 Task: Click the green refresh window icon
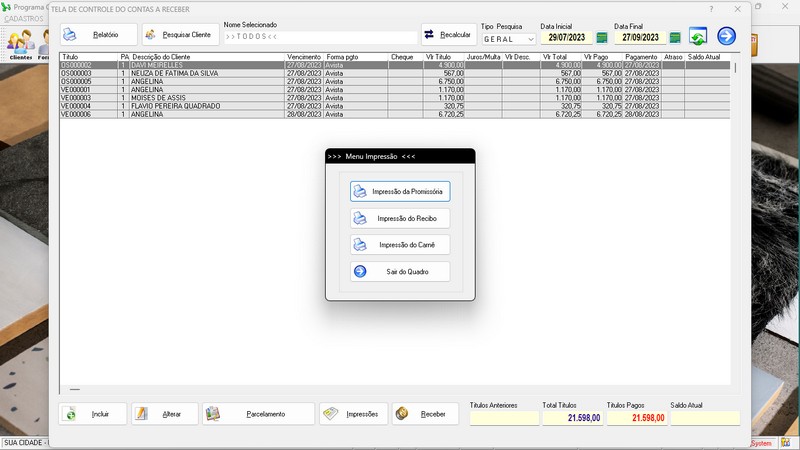(x=699, y=36)
